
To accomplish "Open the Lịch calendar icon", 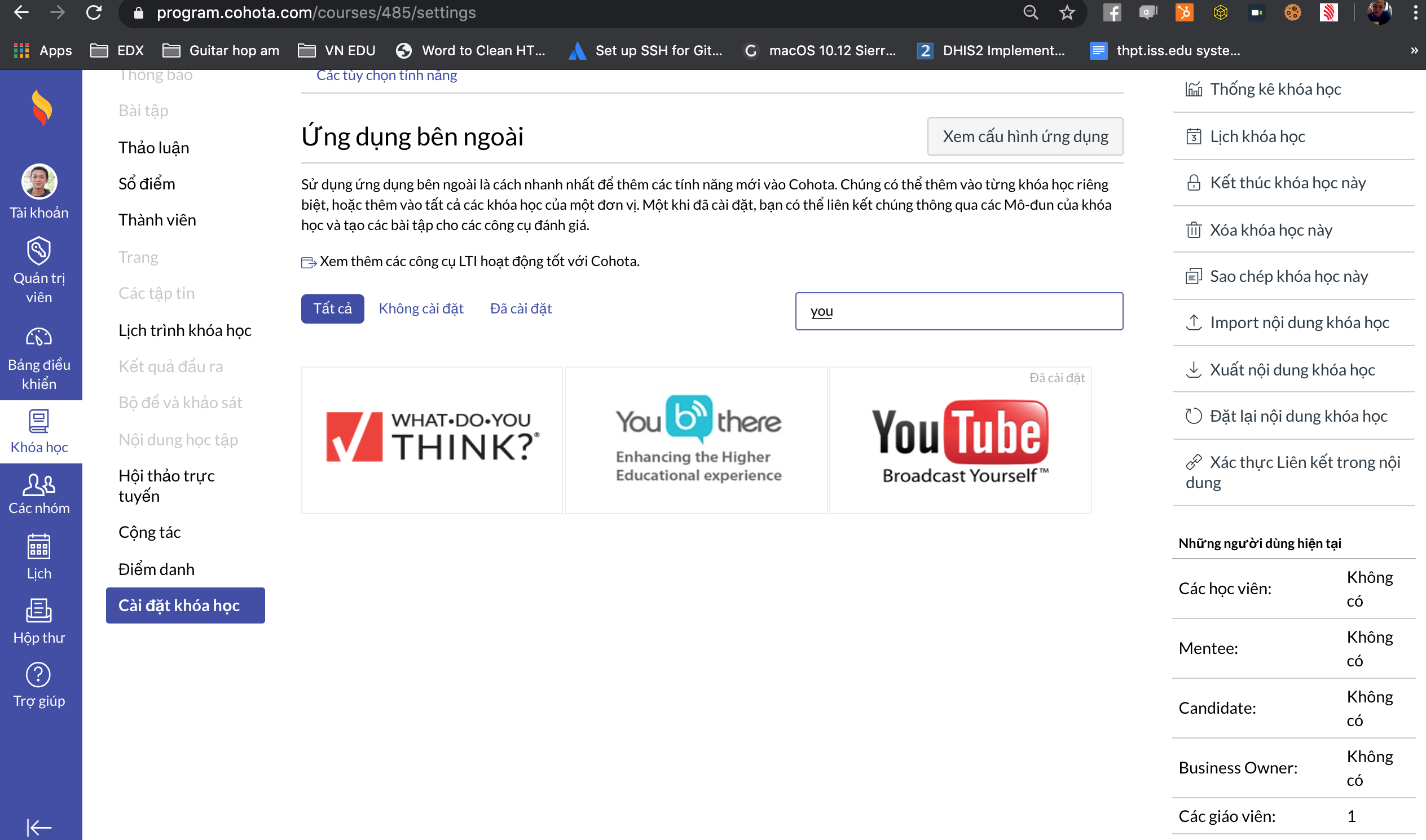I will pos(39,557).
